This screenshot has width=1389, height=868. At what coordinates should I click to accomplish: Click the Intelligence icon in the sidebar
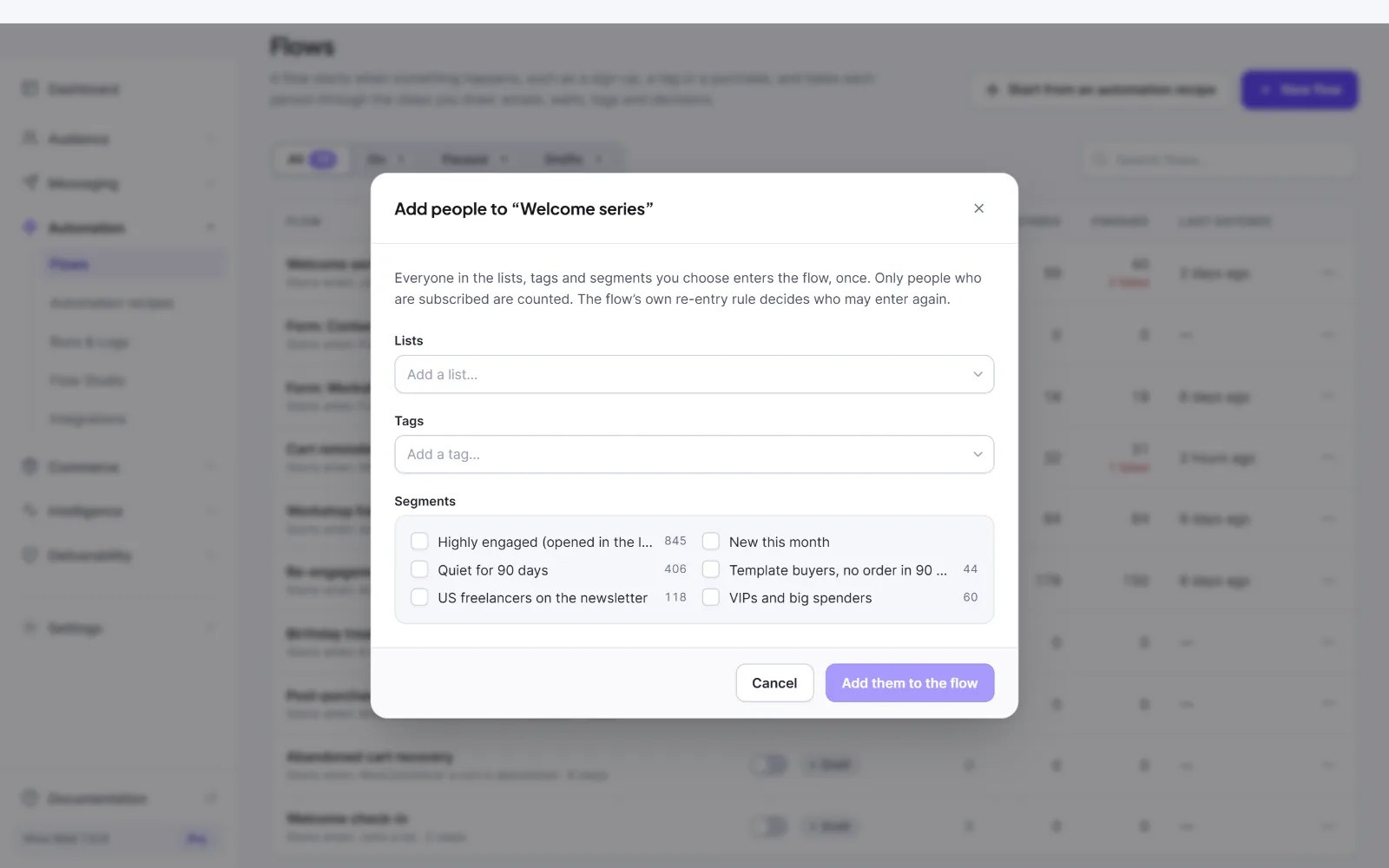30,510
